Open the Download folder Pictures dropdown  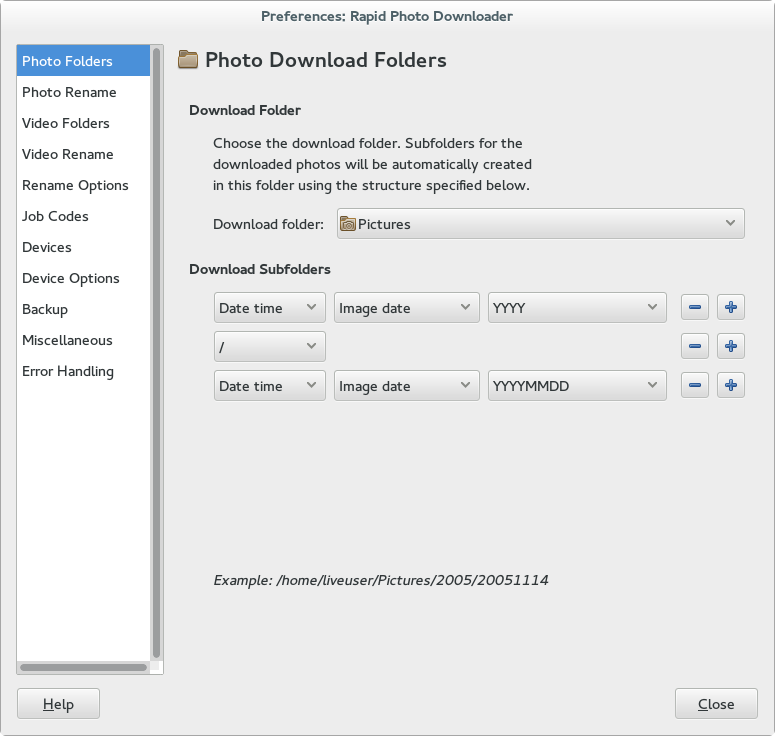[541, 224]
